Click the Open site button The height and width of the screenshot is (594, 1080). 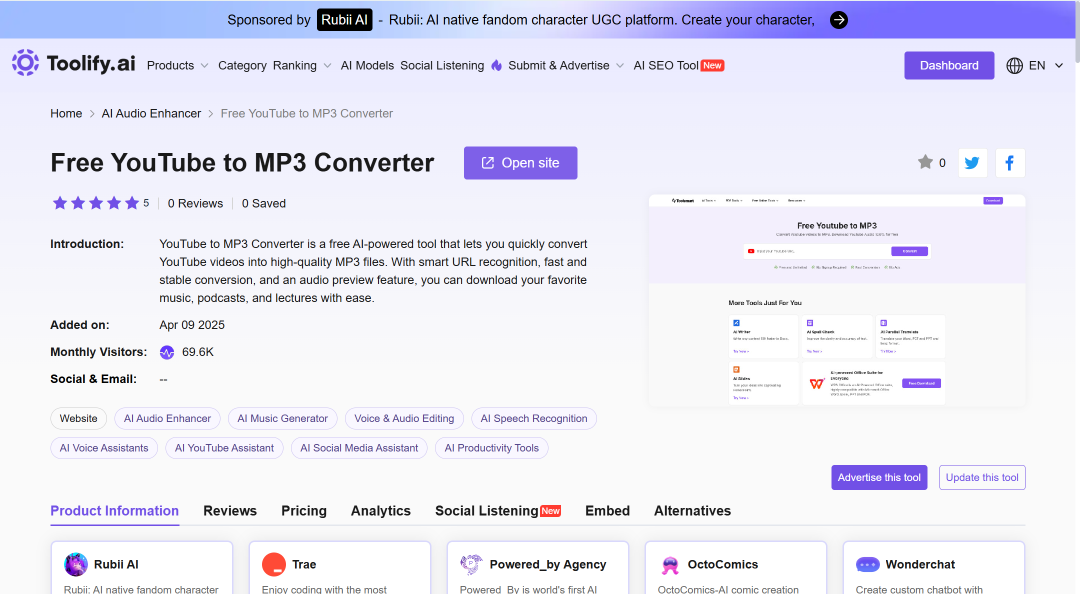pyautogui.click(x=521, y=163)
